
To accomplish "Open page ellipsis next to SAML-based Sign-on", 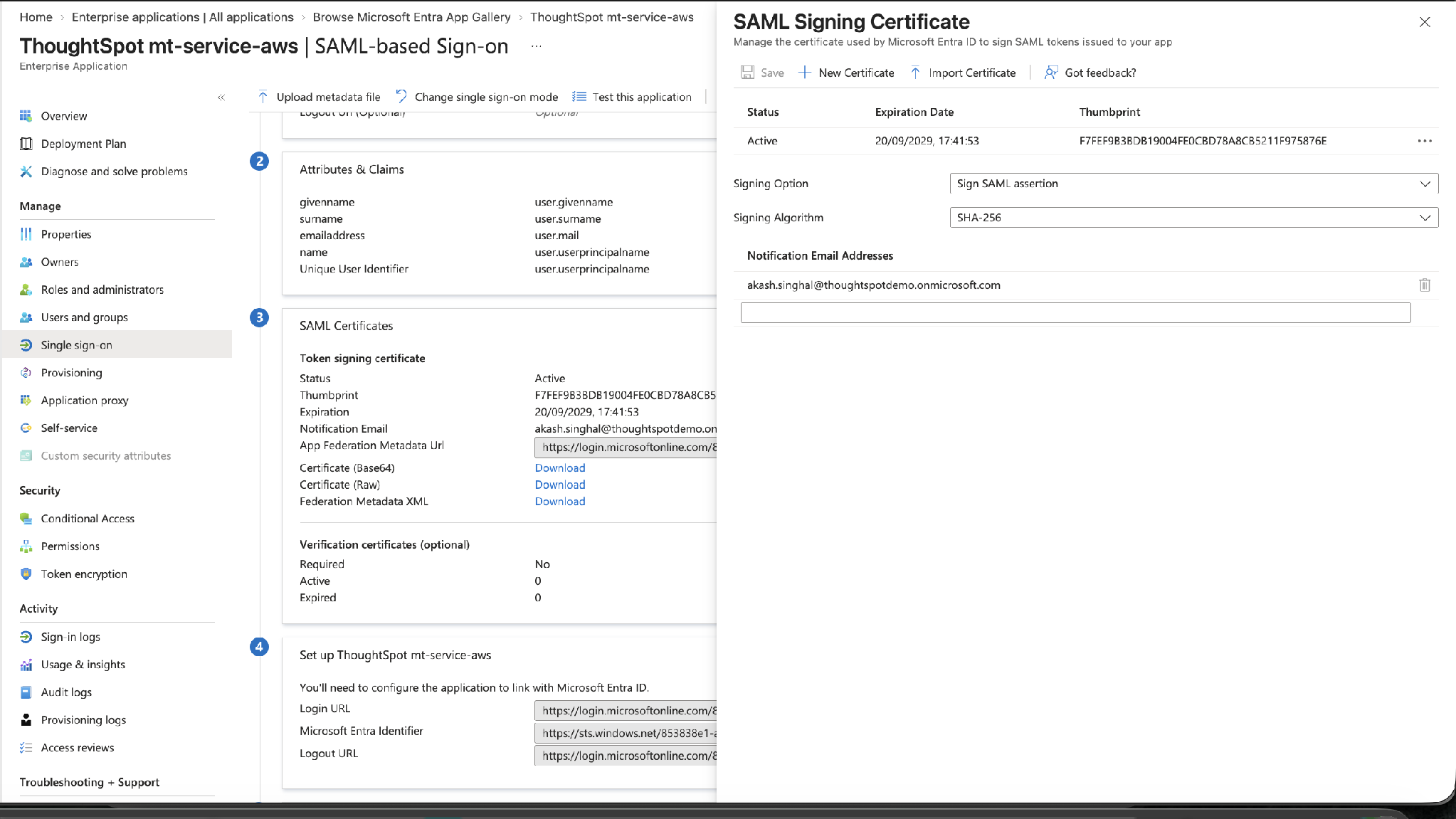I will tap(537, 46).
